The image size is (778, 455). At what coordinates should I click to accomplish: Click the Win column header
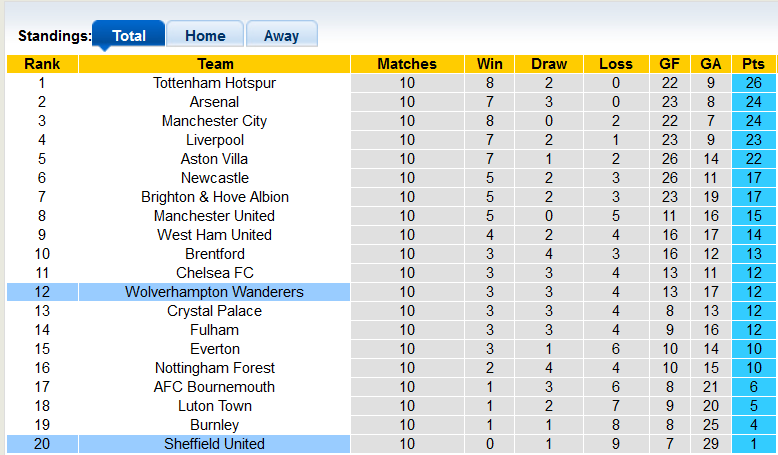490,64
